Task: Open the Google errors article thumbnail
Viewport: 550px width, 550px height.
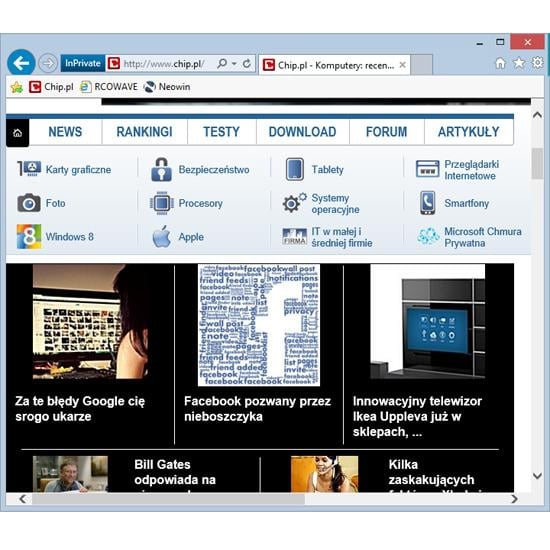Action: coord(90,322)
